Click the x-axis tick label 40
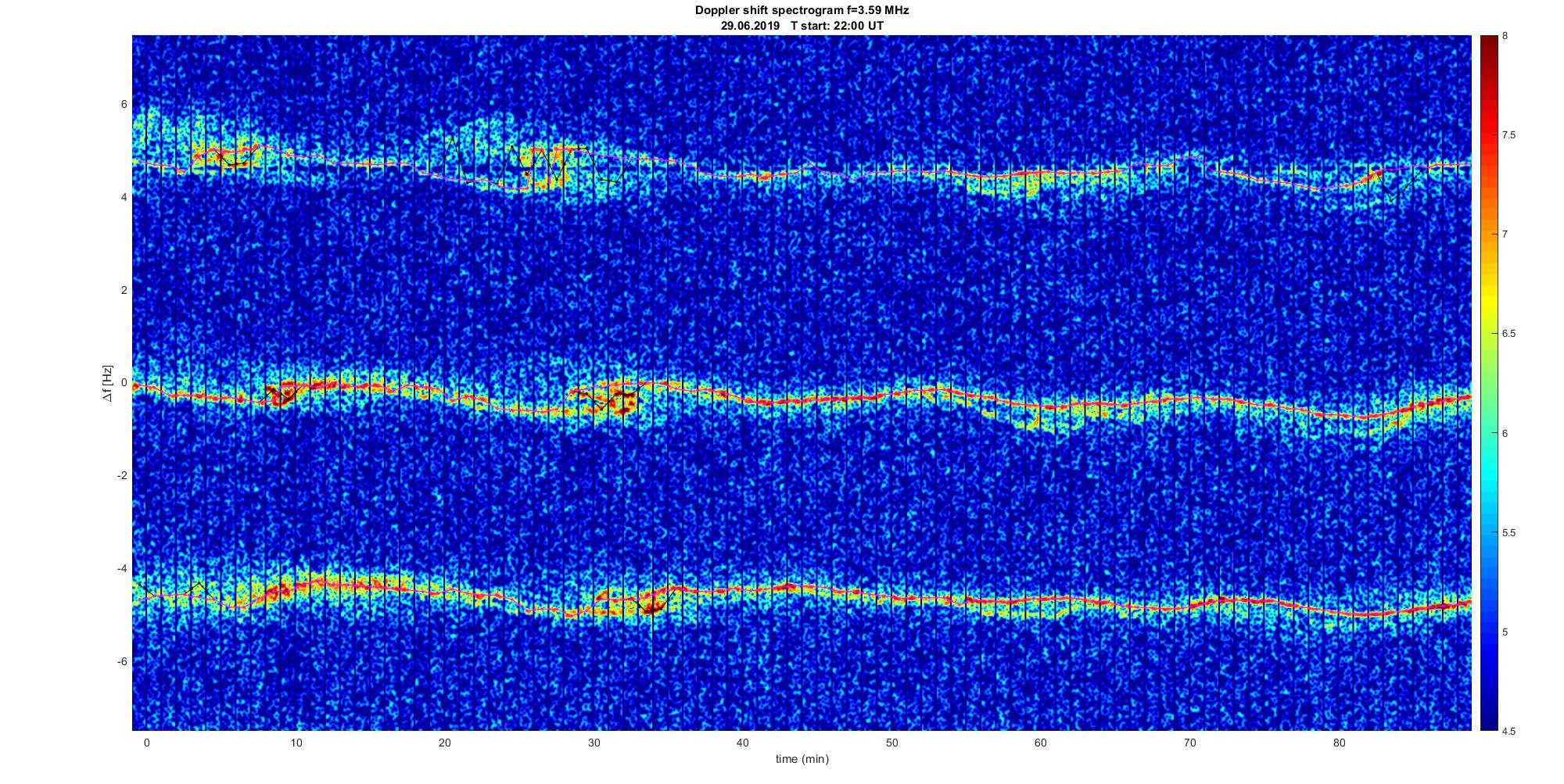 (743, 743)
